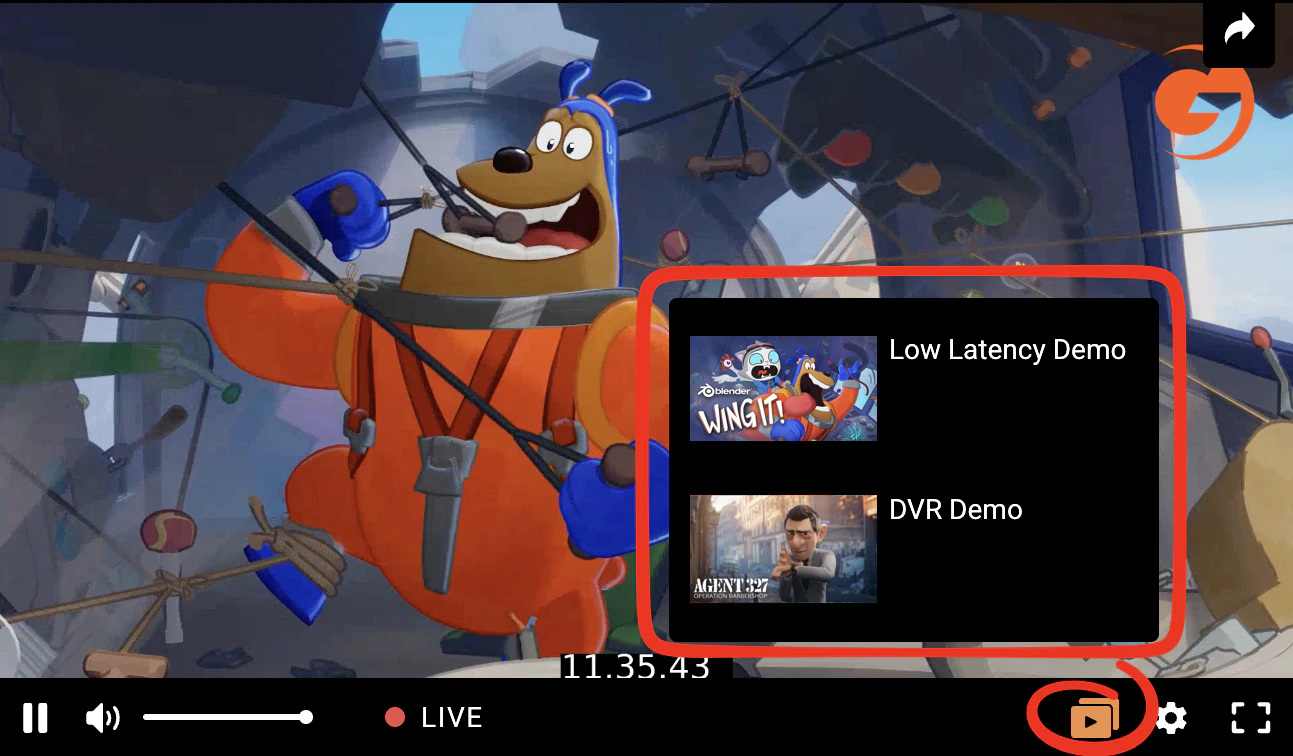Pause the live stream playback
The width and height of the screenshot is (1293, 756).
coord(35,717)
